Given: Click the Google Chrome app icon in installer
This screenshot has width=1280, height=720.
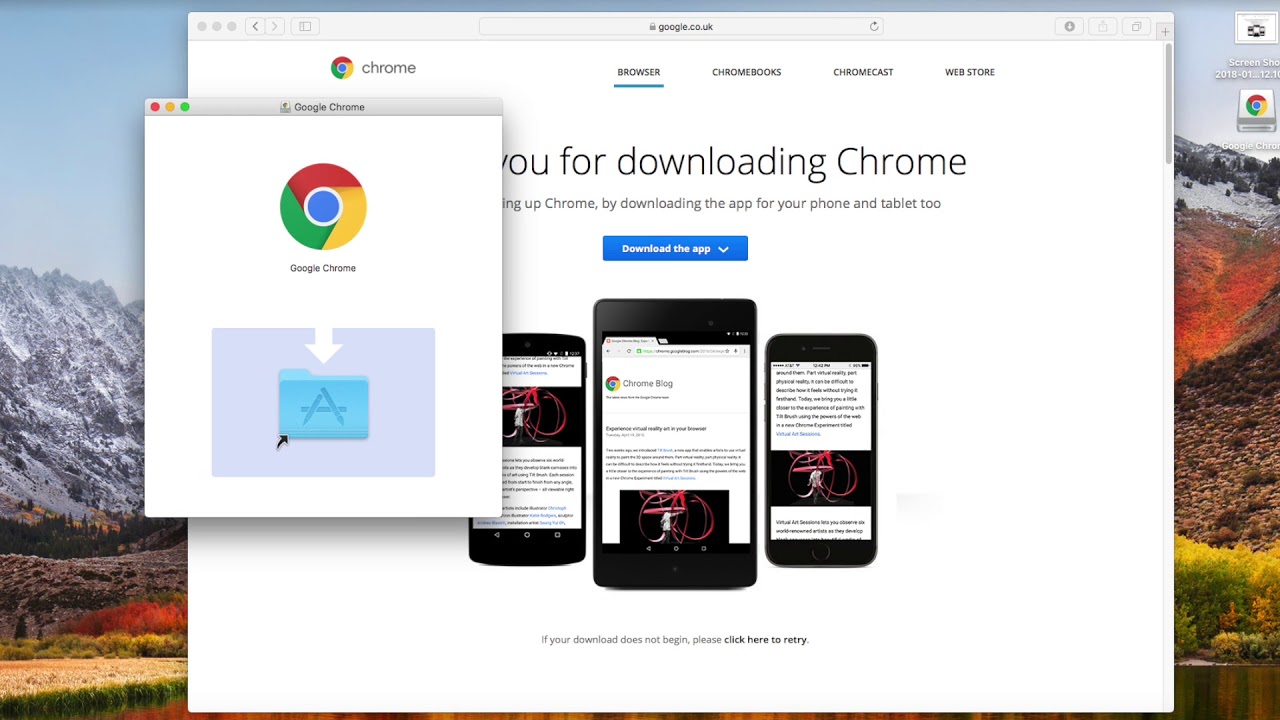Looking at the screenshot, I should (x=323, y=207).
